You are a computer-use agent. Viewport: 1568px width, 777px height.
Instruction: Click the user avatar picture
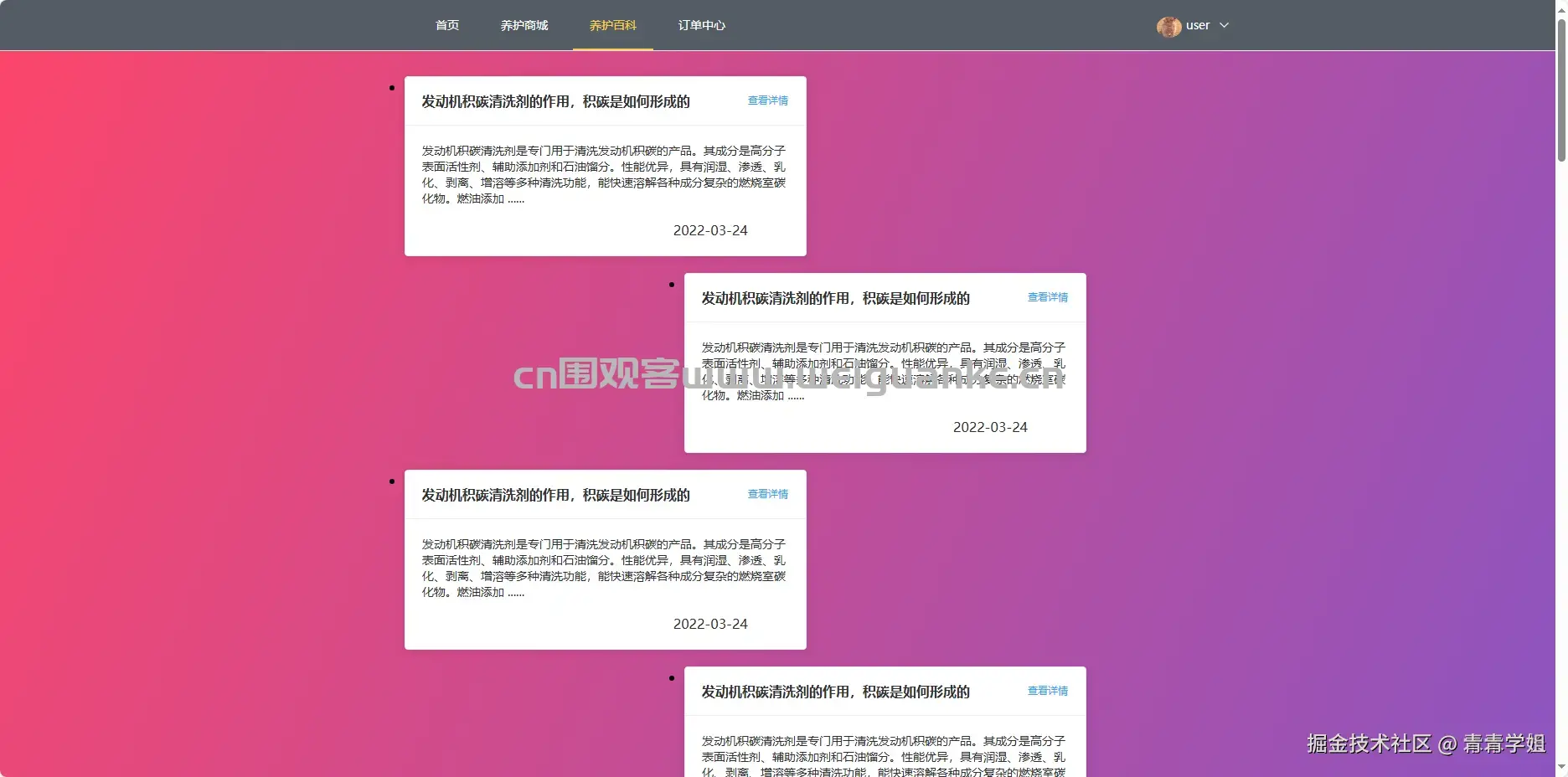point(1168,26)
